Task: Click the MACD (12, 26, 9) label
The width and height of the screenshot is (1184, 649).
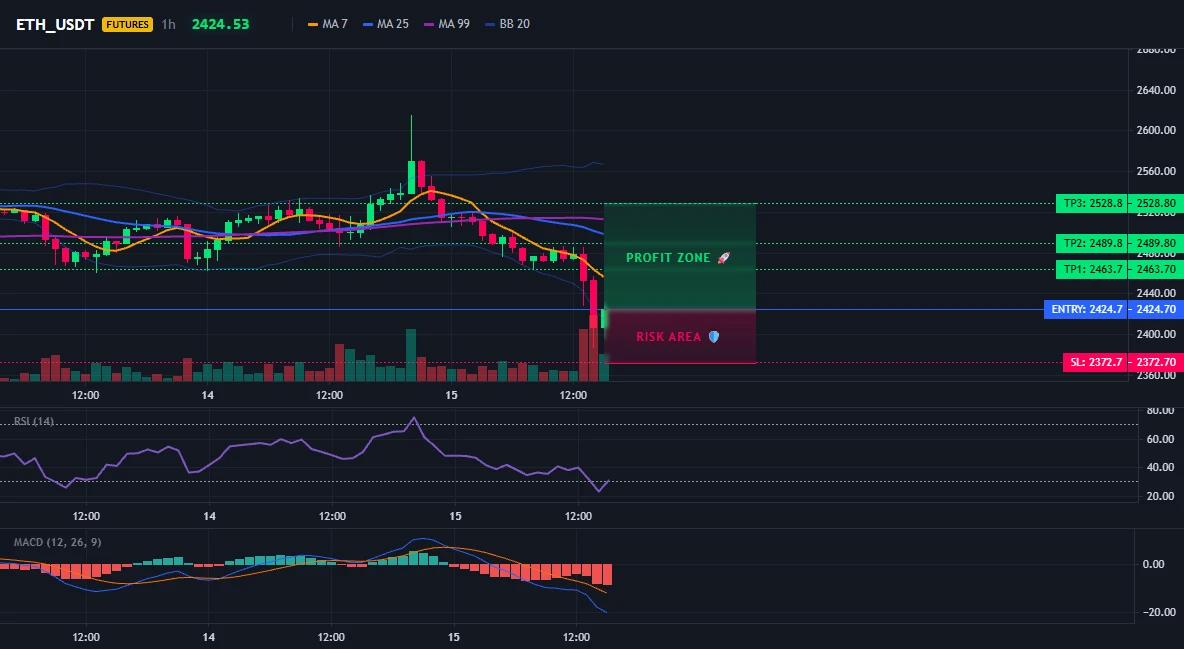Action: click(57, 542)
